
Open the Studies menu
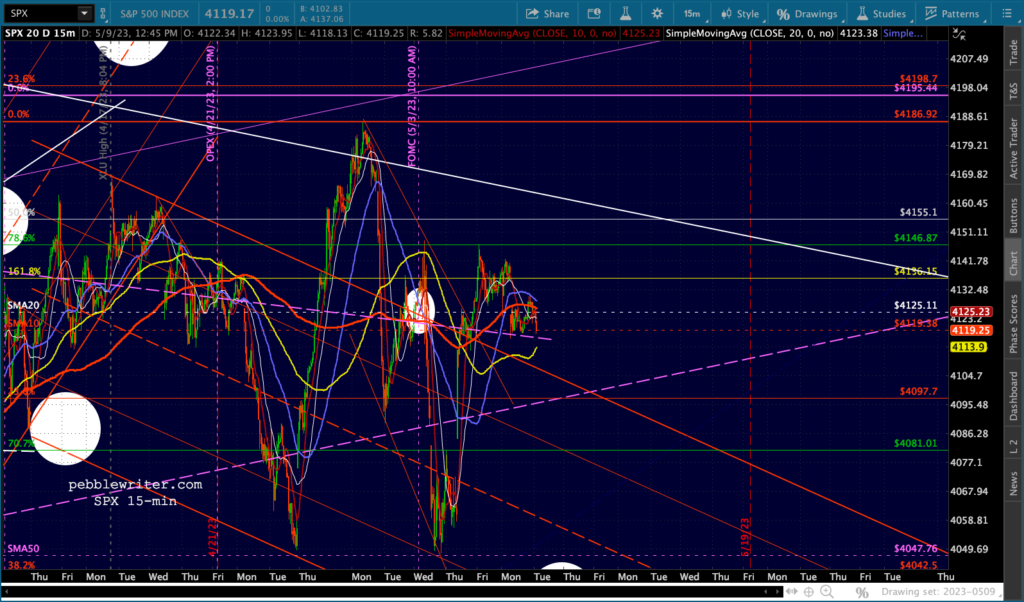[882, 13]
